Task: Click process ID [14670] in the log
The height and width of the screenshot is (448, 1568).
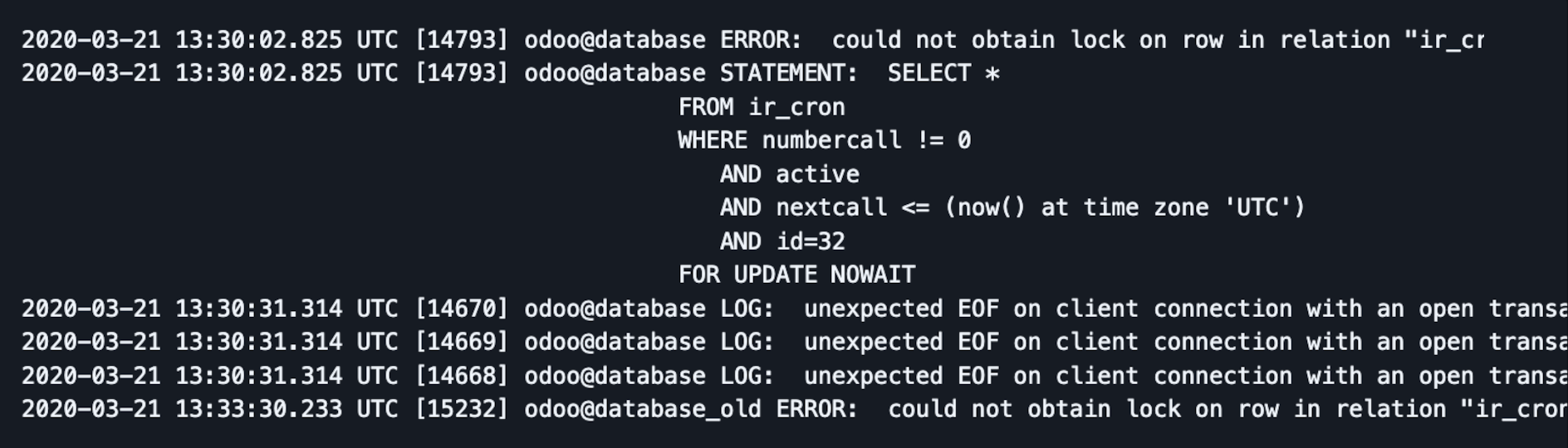Action: [461, 309]
